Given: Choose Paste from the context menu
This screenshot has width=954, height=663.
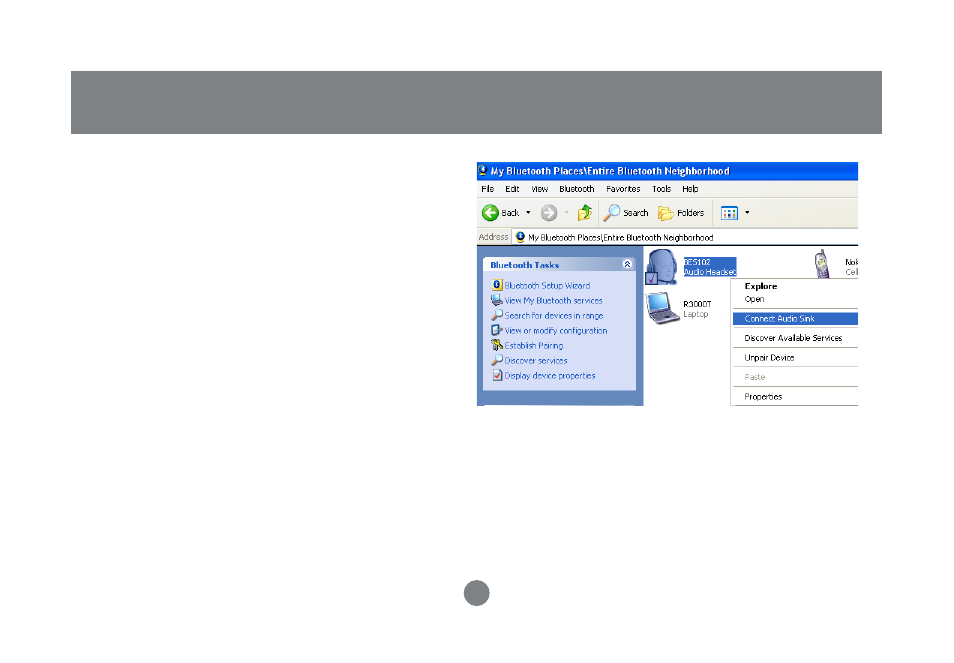Looking at the screenshot, I should coord(754,377).
